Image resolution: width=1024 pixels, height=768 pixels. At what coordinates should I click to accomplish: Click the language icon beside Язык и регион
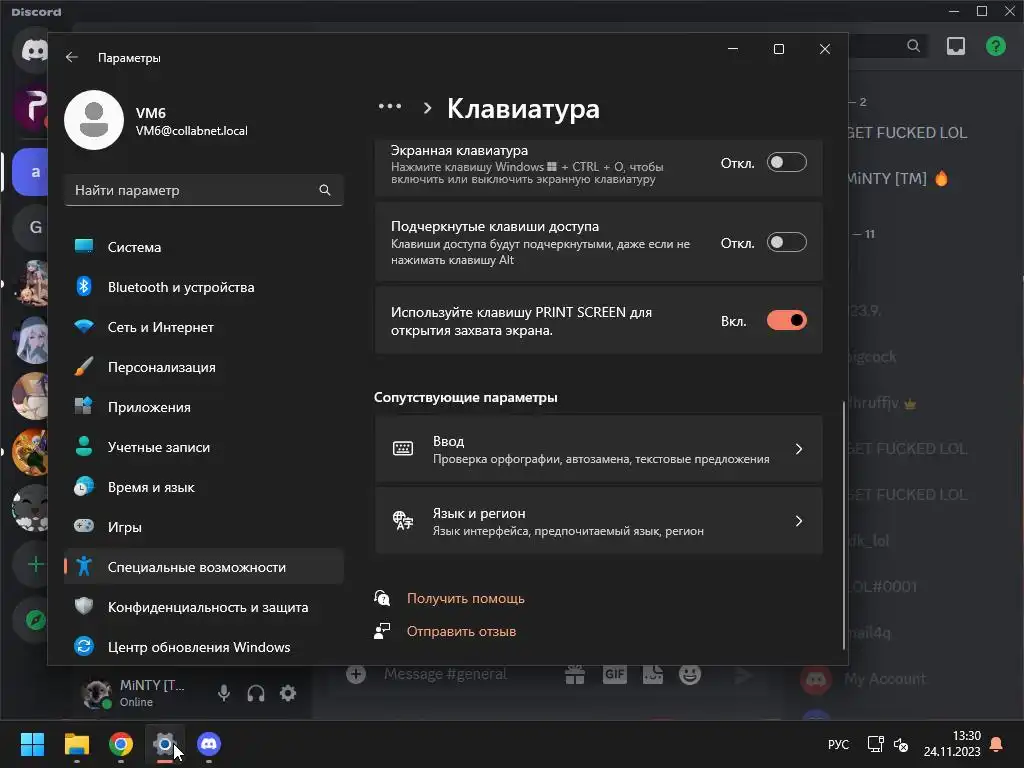(403, 520)
